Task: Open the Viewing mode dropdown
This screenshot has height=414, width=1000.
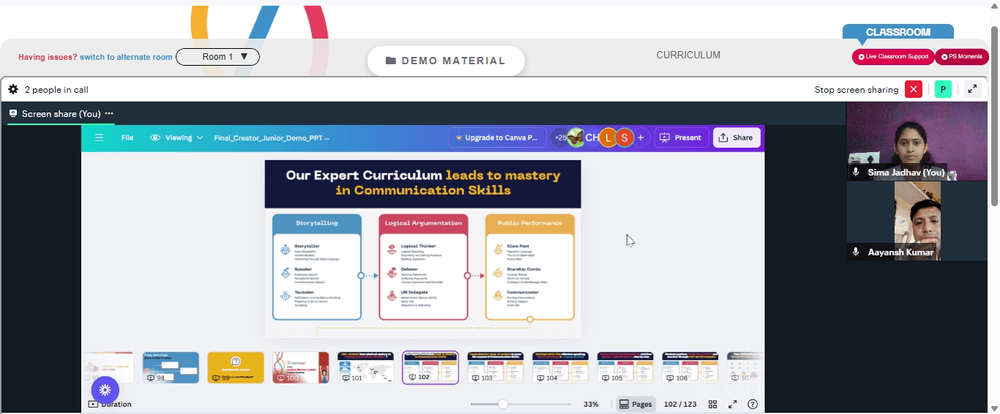Action: 177,137
